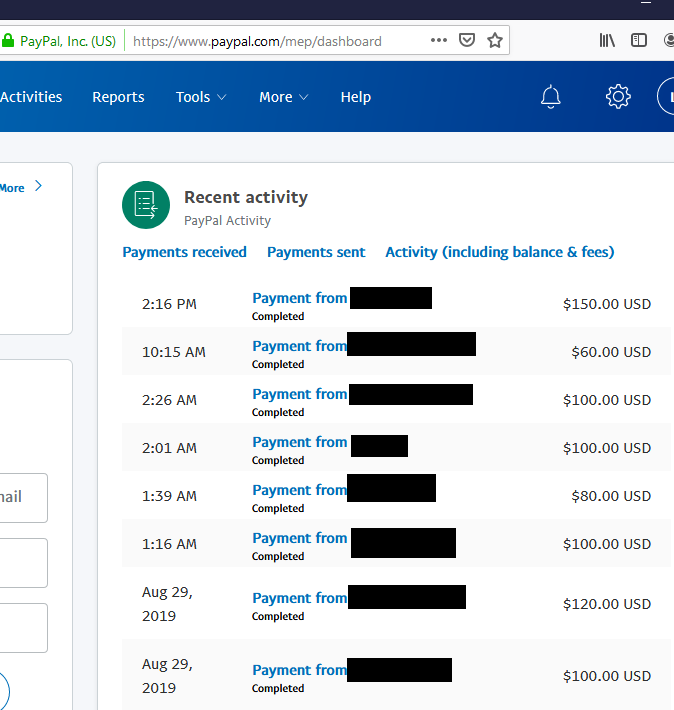Image resolution: width=674 pixels, height=710 pixels.
Task: Click the 1:39 AM timestamp
Action: click(169, 496)
